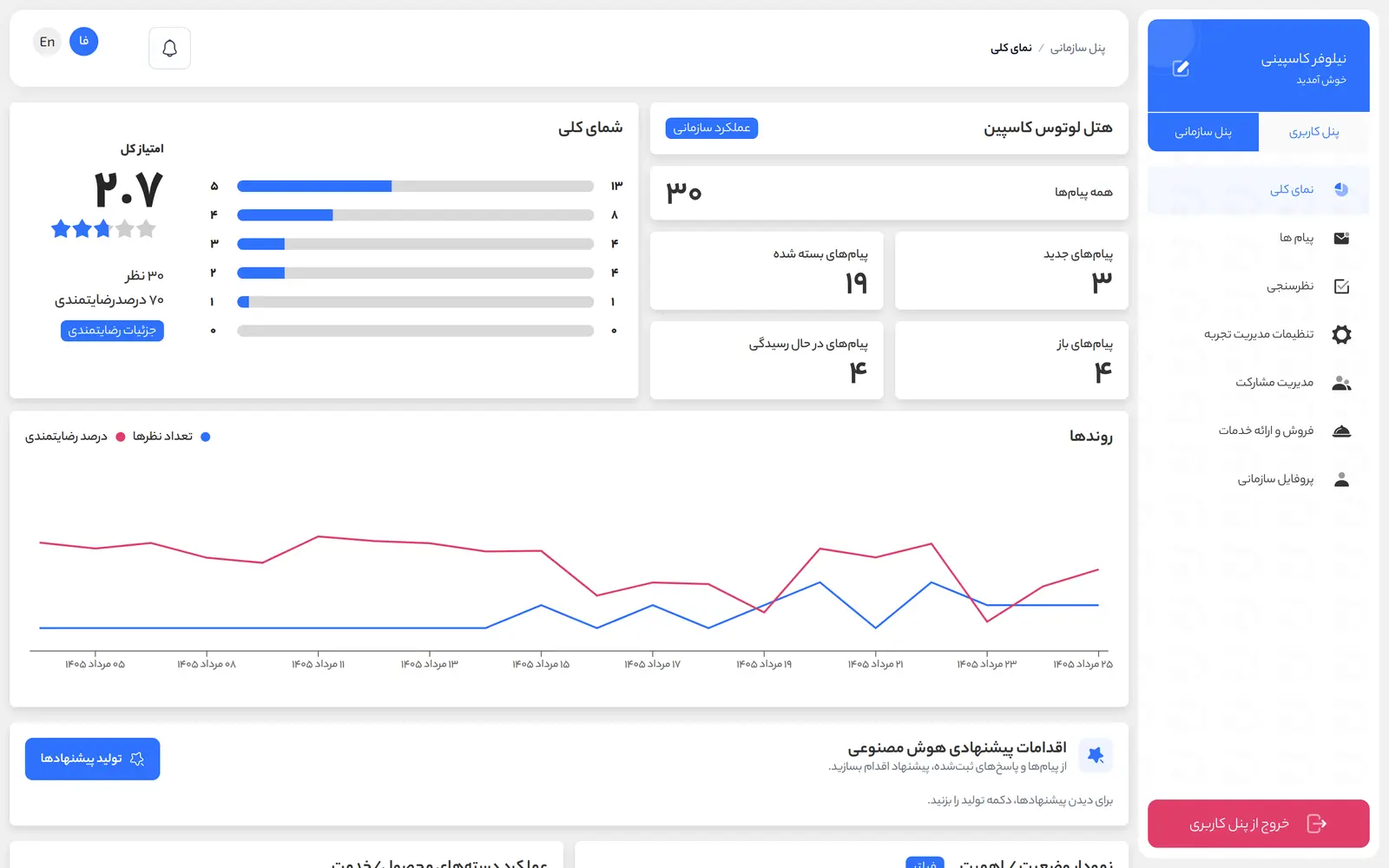This screenshot has width=1389, height=868.
Task: Toggle تعداد نظرها legend series
Action: pos(171,437)
